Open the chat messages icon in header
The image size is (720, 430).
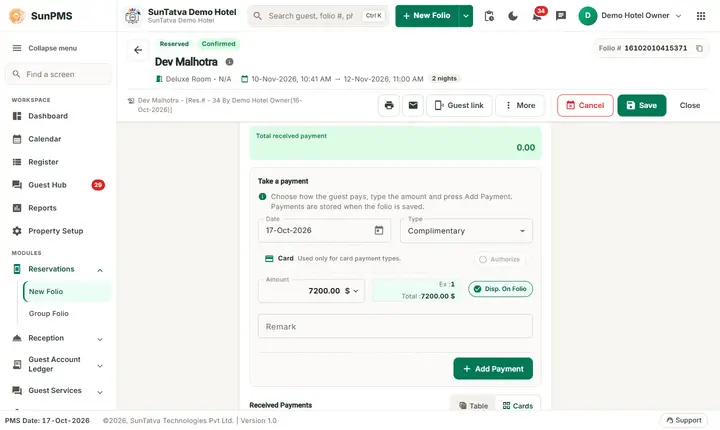561,16
